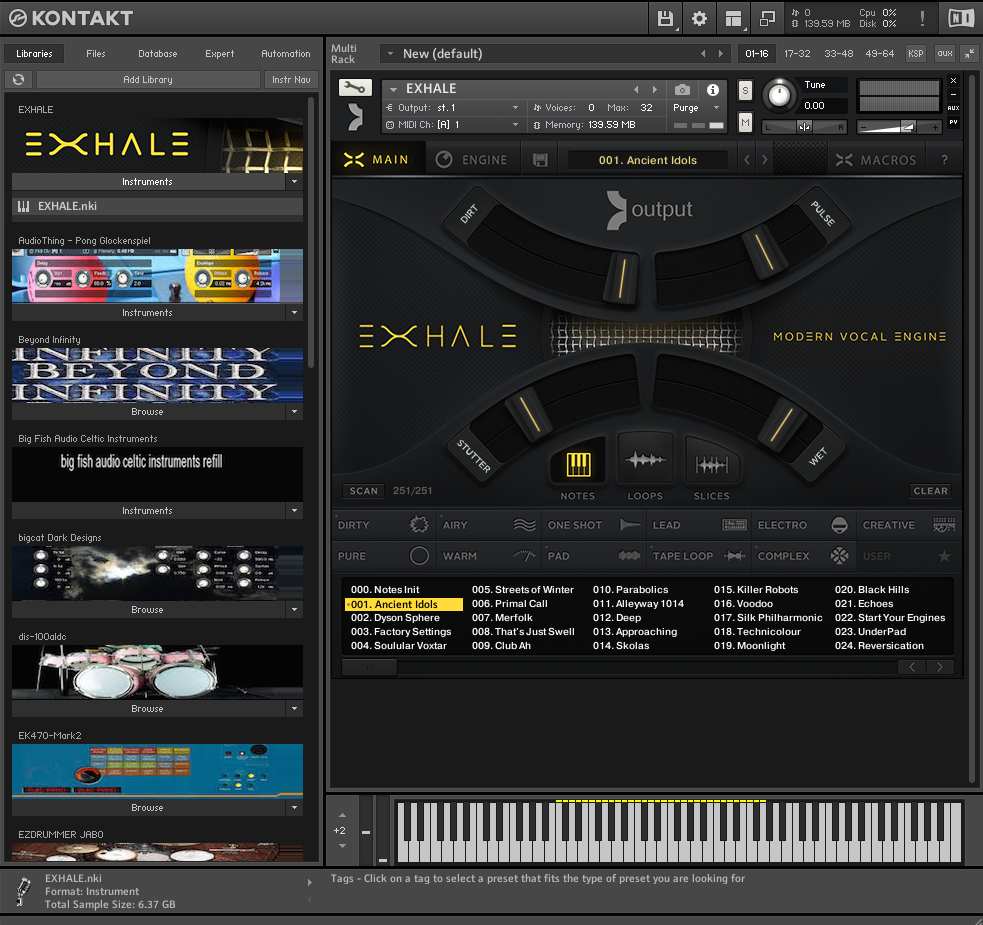The height and width of the screenshot is (925, 983).
Task: Click the Add Library button
Action: click(x=148, y=80)
